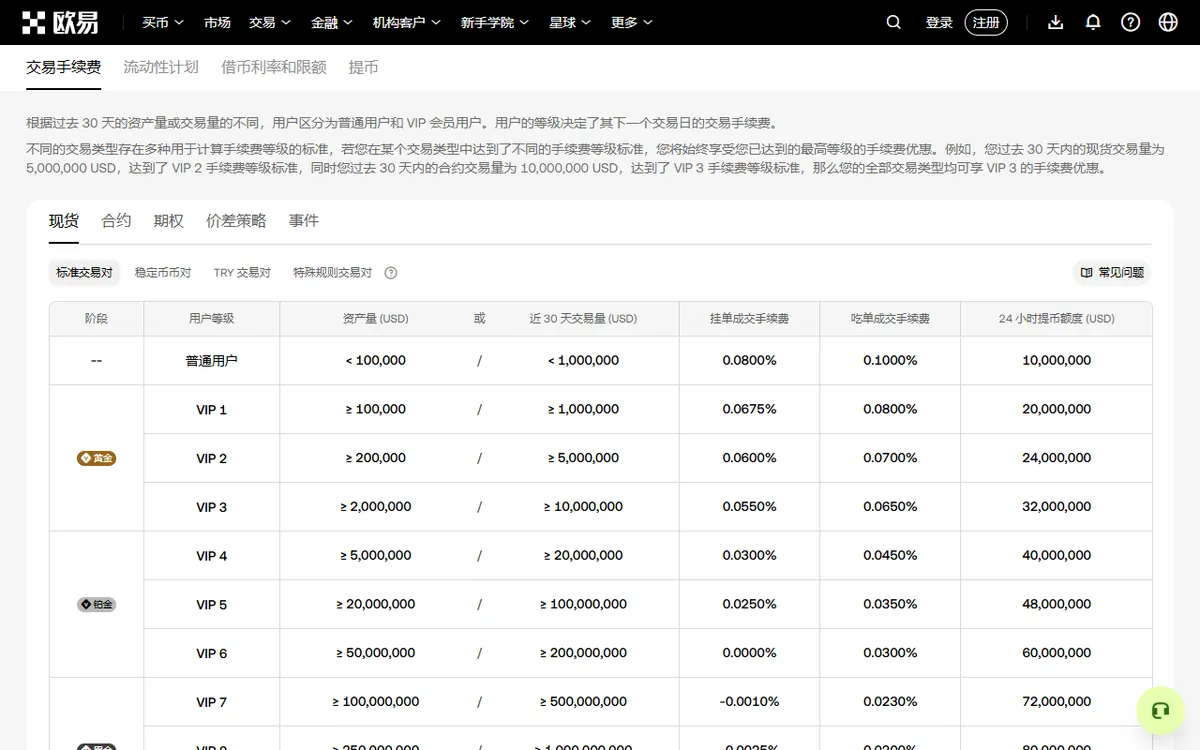Switch to the 提币 tab
This screenshot has width=1200, height=750.
click(363, 67)
